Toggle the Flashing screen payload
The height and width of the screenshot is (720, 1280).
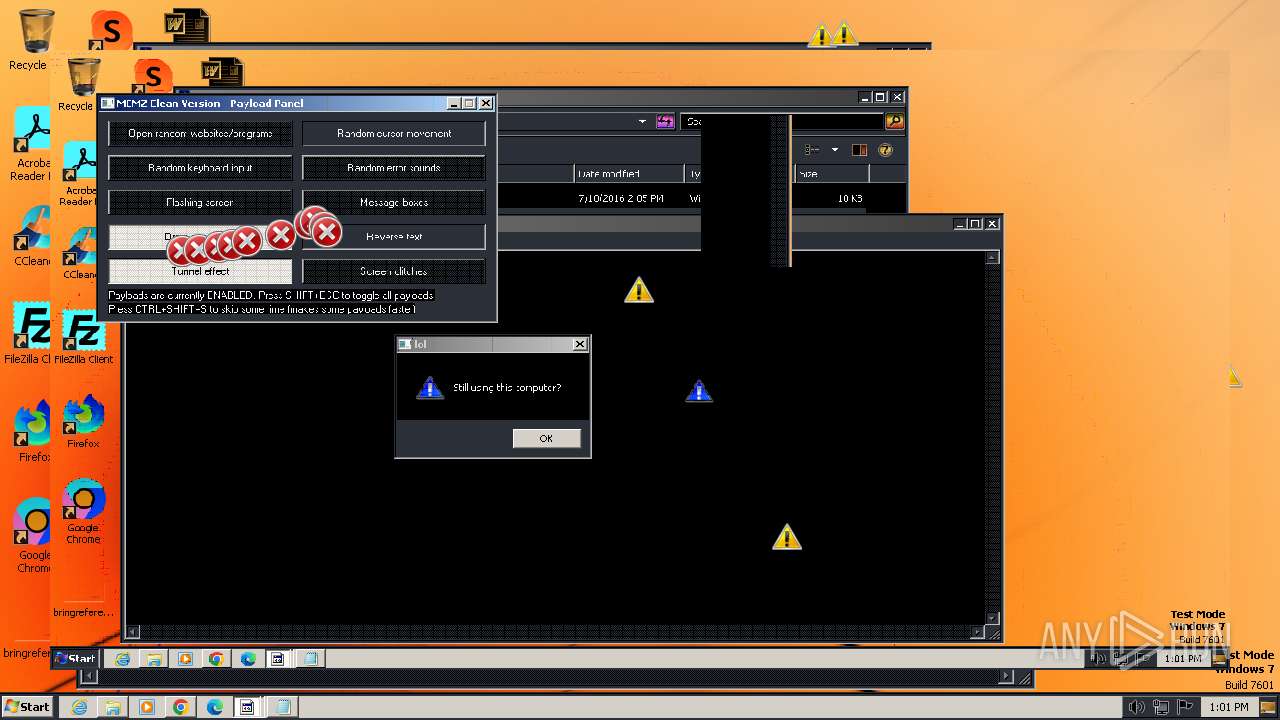coord(200,202)
